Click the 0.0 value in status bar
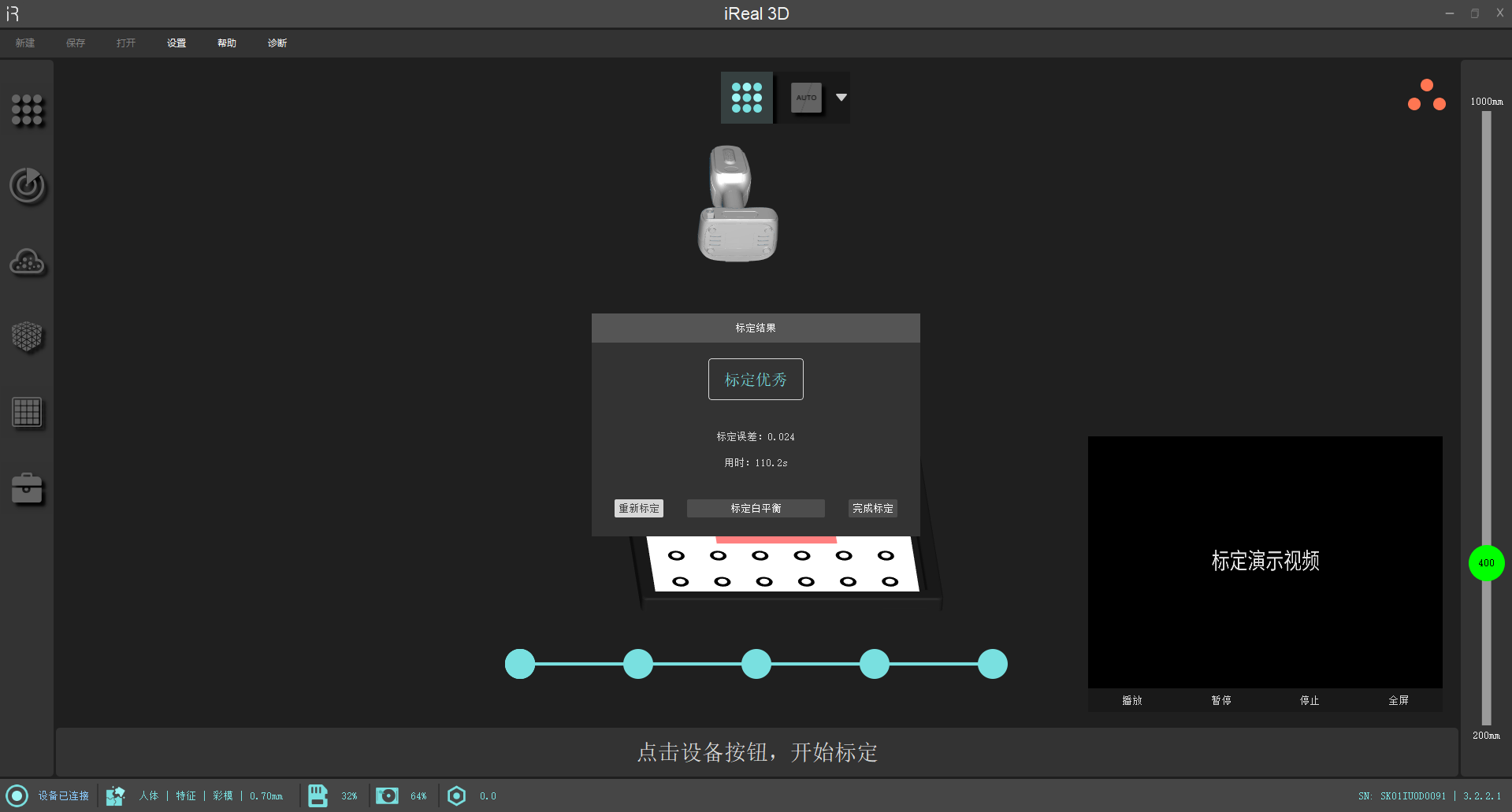This screenshot has width=1512, height=812. [488, 796]
